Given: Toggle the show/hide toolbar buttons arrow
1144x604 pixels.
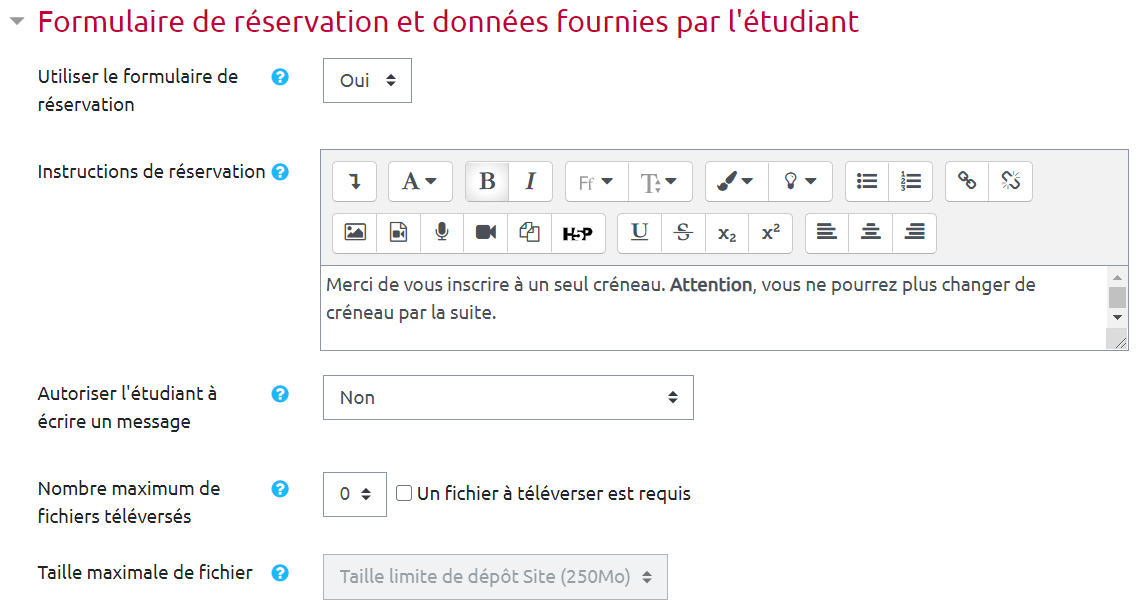Looking at the screenshot, I should tap(354, 181).
